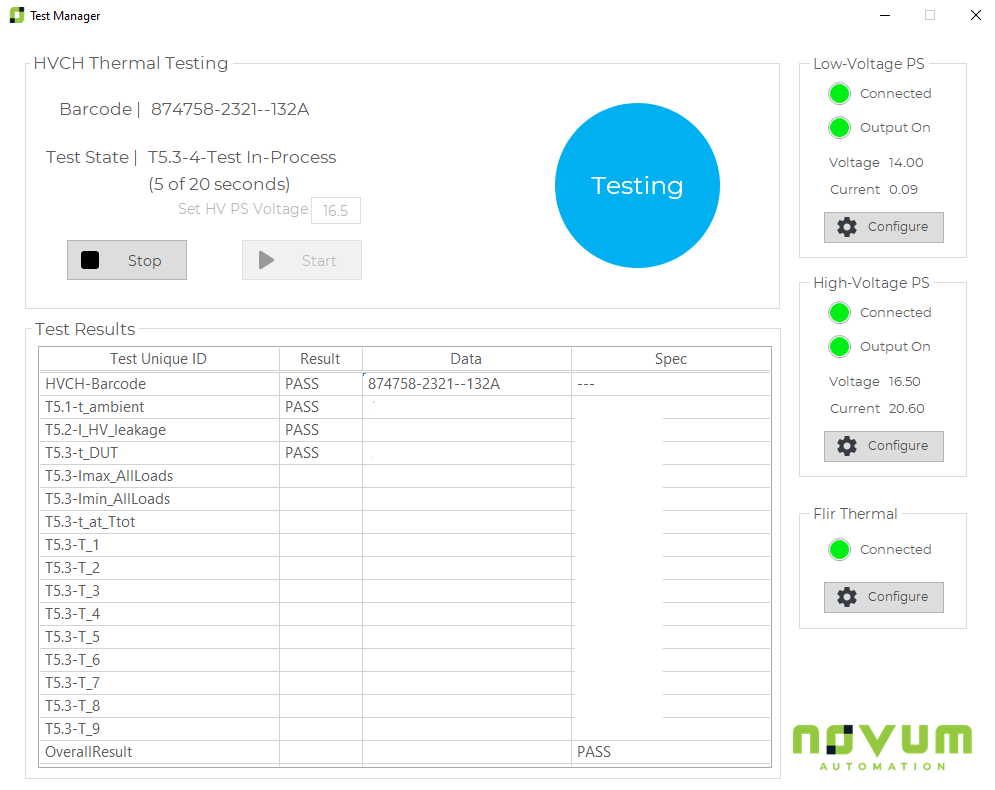
Task: Click the gear icon in High-Voltage PS Configure
Action: click(847, 446)
